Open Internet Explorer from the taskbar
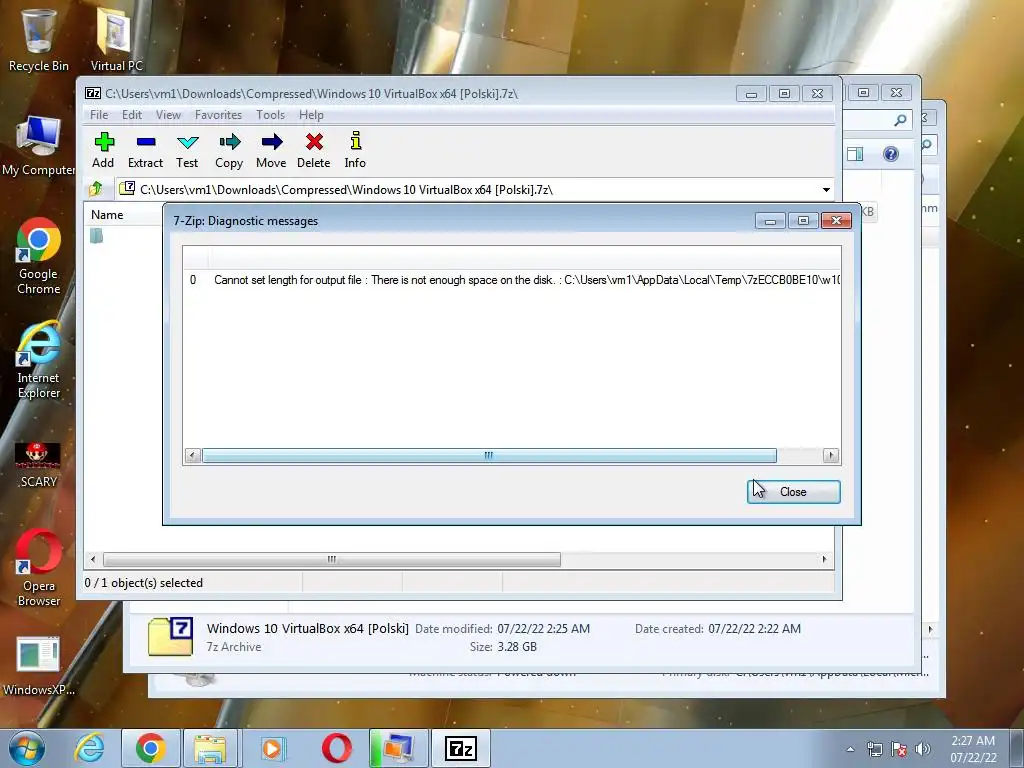Image resolution: width=1024 pixels, height=768 pixels. tap(89, 748)
